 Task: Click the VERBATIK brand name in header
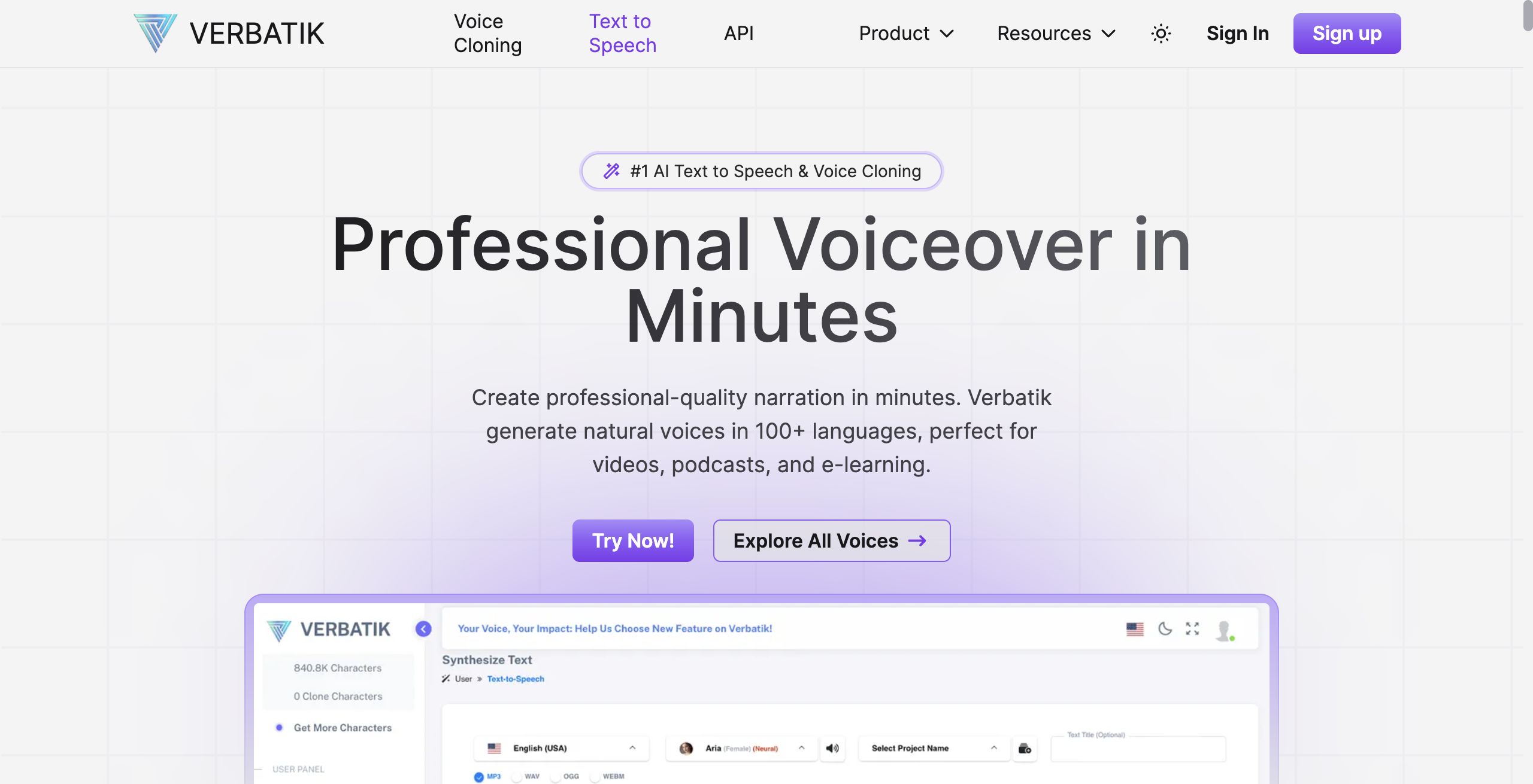click(257, 34)
